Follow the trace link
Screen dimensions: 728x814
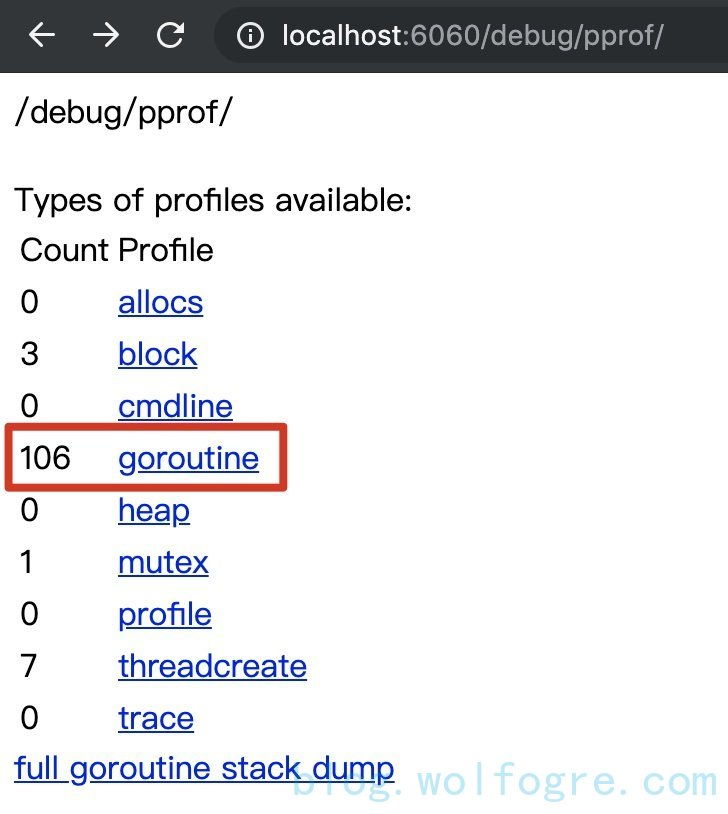[x=155, y=718]
